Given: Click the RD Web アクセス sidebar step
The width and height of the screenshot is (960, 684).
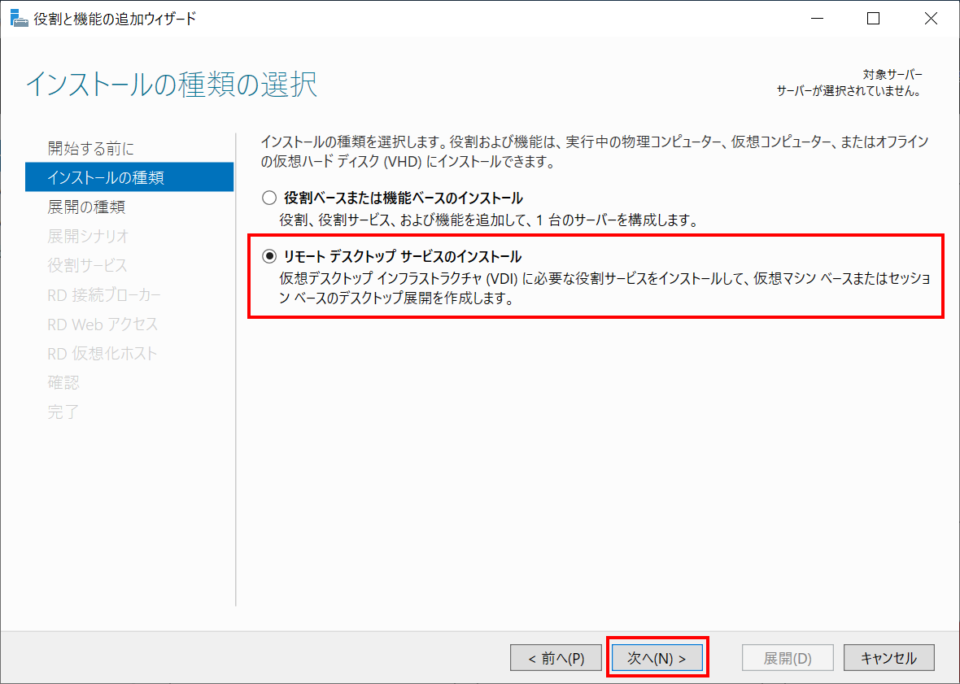Looking at the screenshot, I should (103, 324).
